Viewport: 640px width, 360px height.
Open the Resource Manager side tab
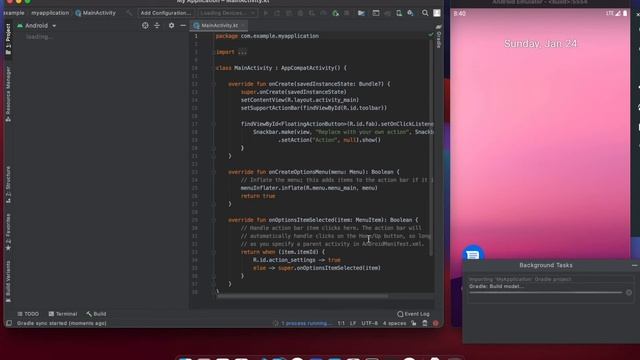pyautogui.click(x=8, y=94)
